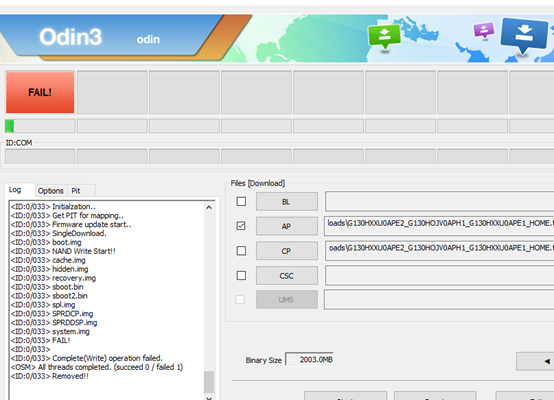Viewport: 554px width, 400px height.
Task: Click the BL file path field
Action: [439, 201]
